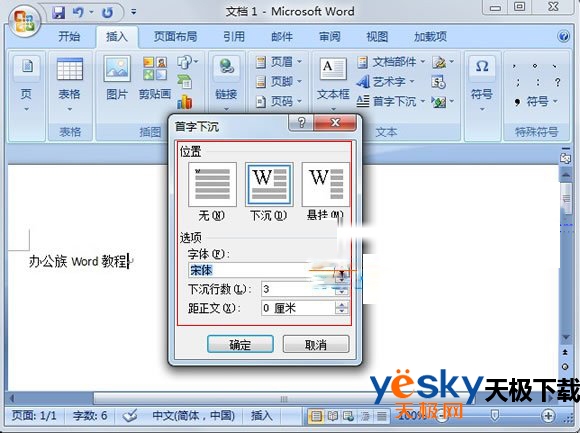Undo last action in Quick Access

tap(78, 12)
